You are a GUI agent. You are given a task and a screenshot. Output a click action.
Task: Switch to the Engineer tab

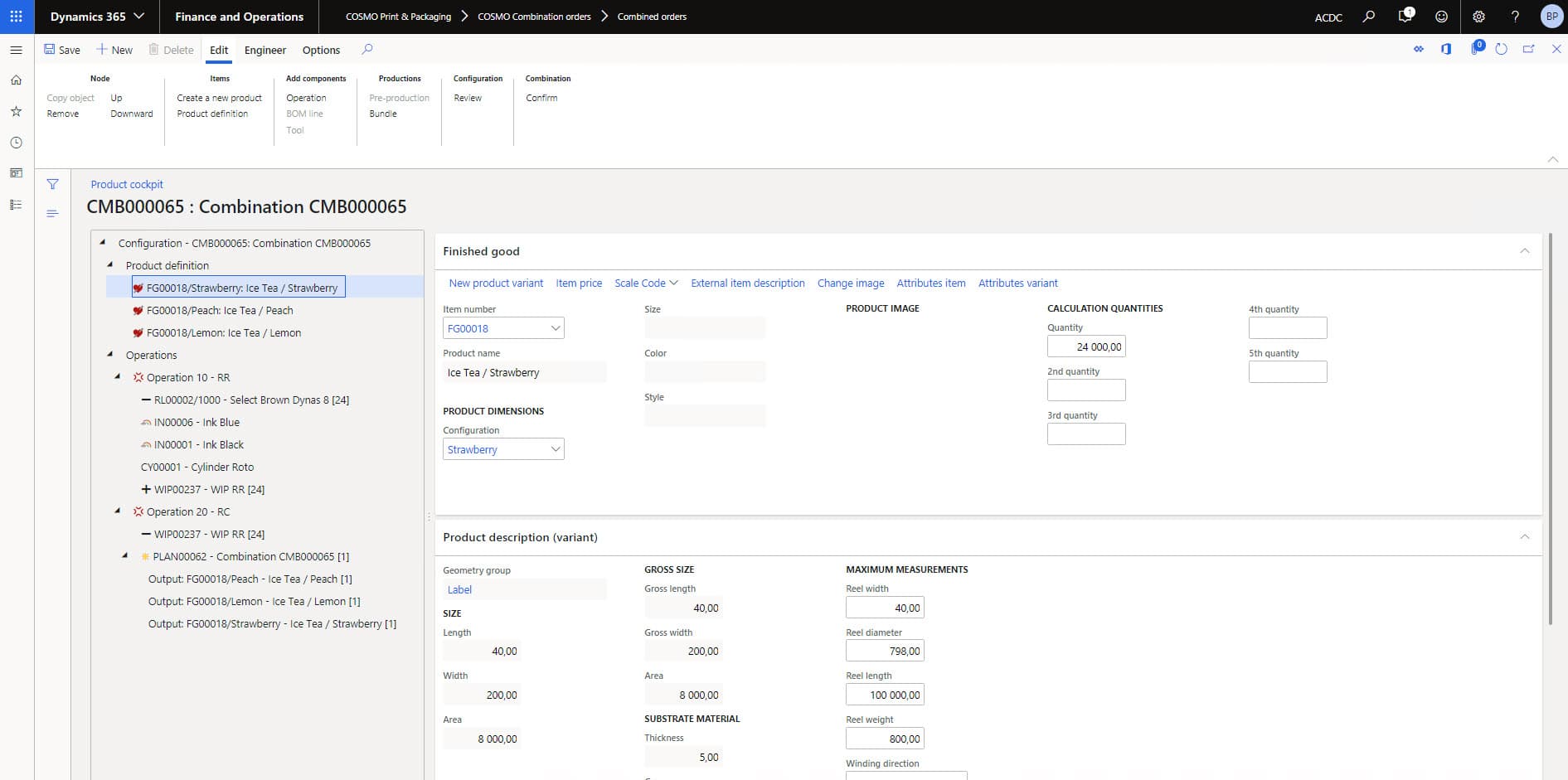tap(265, 50)
